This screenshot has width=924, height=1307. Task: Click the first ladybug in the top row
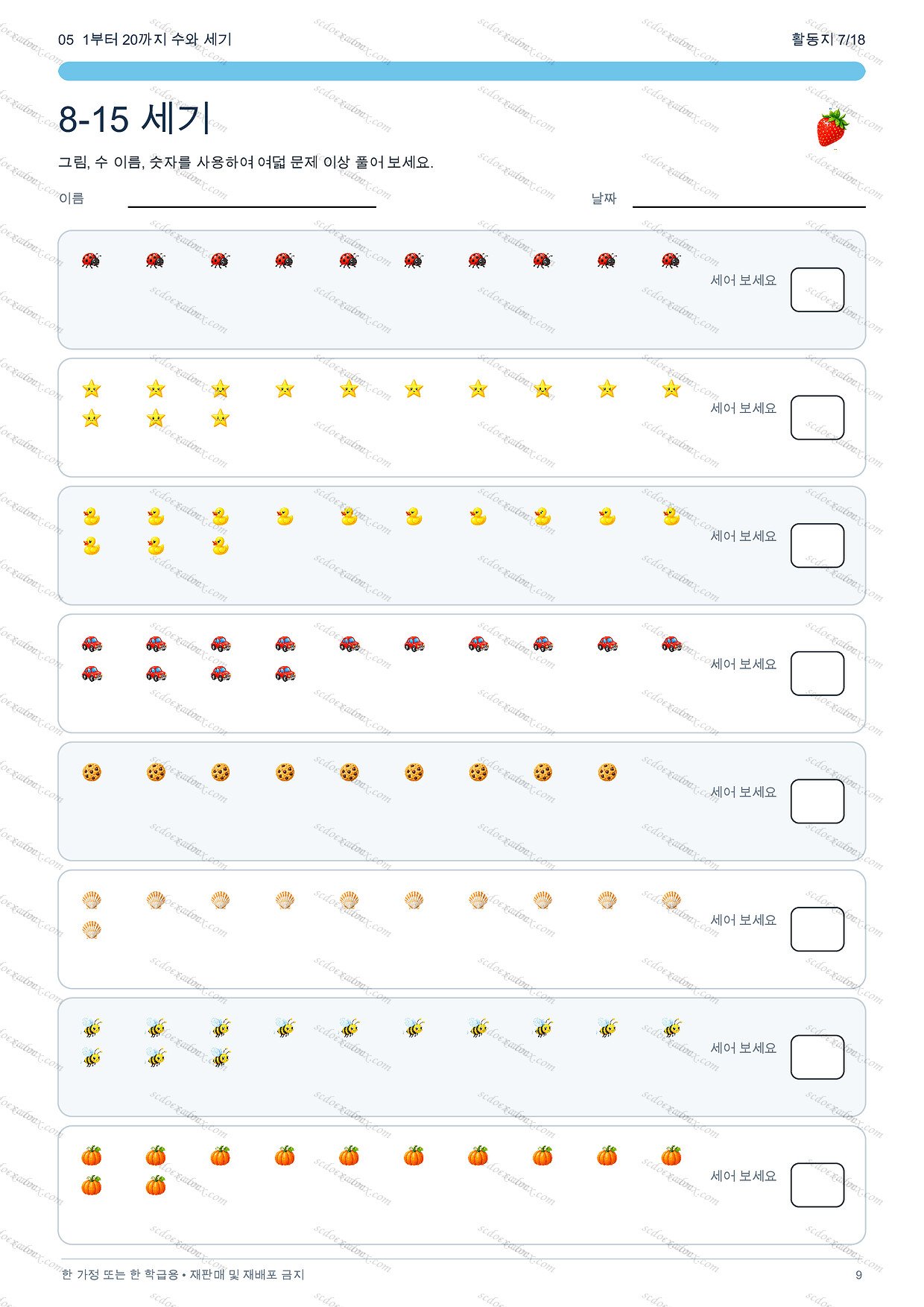pyautogui.click(x=91, y=260)
